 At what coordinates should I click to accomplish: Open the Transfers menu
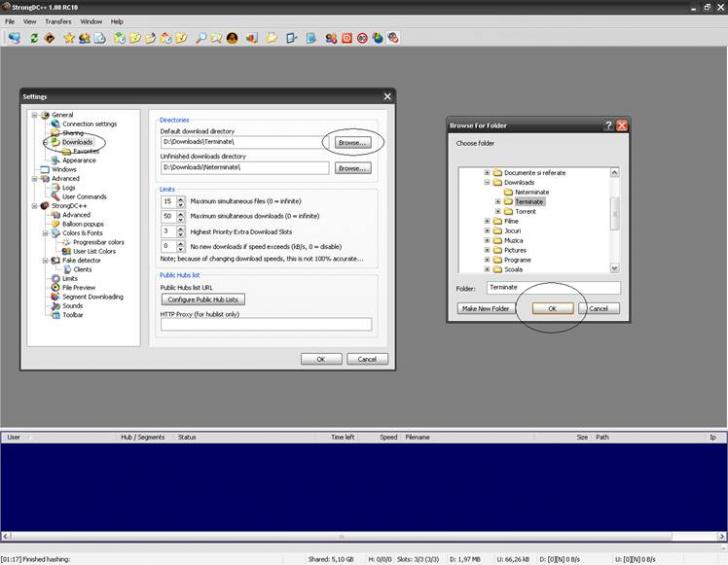click(58, 21)
